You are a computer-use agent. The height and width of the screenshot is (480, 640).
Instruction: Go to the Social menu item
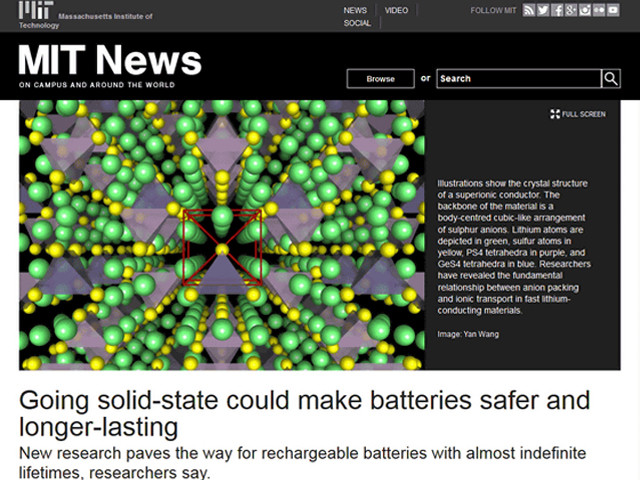point(357,23)
